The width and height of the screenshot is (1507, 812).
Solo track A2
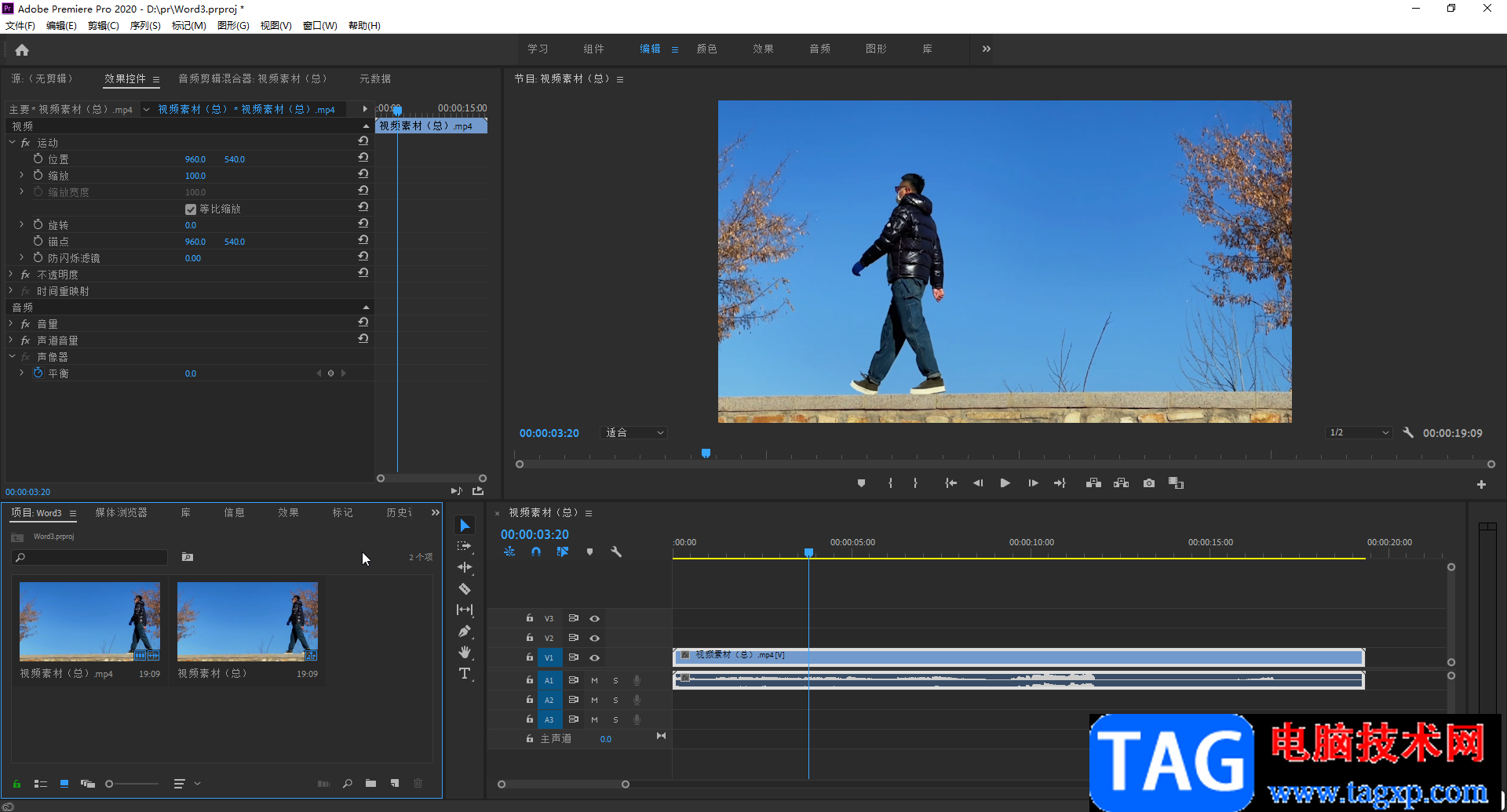point(615,700)
